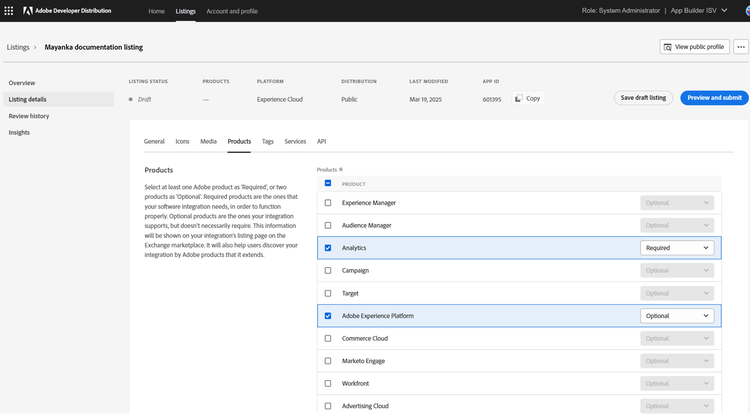This screenshot has width=750, height=415.
Task: Click View public profile button
Action: click(695, 47)
